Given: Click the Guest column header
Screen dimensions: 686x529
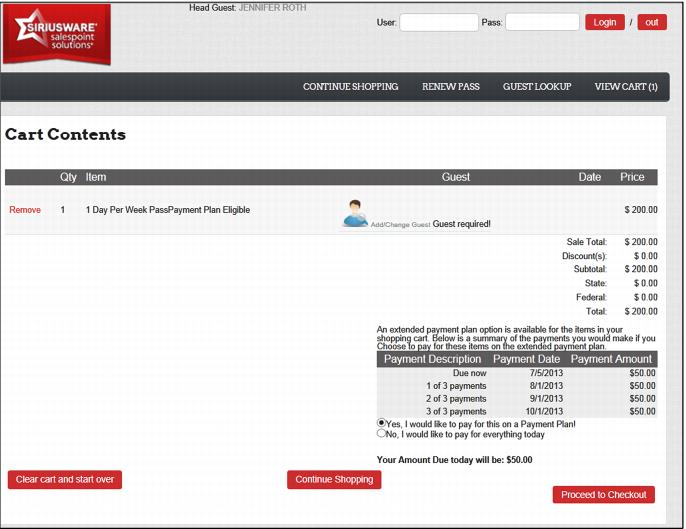Looking at the screenshot, I should coord(456,177).
